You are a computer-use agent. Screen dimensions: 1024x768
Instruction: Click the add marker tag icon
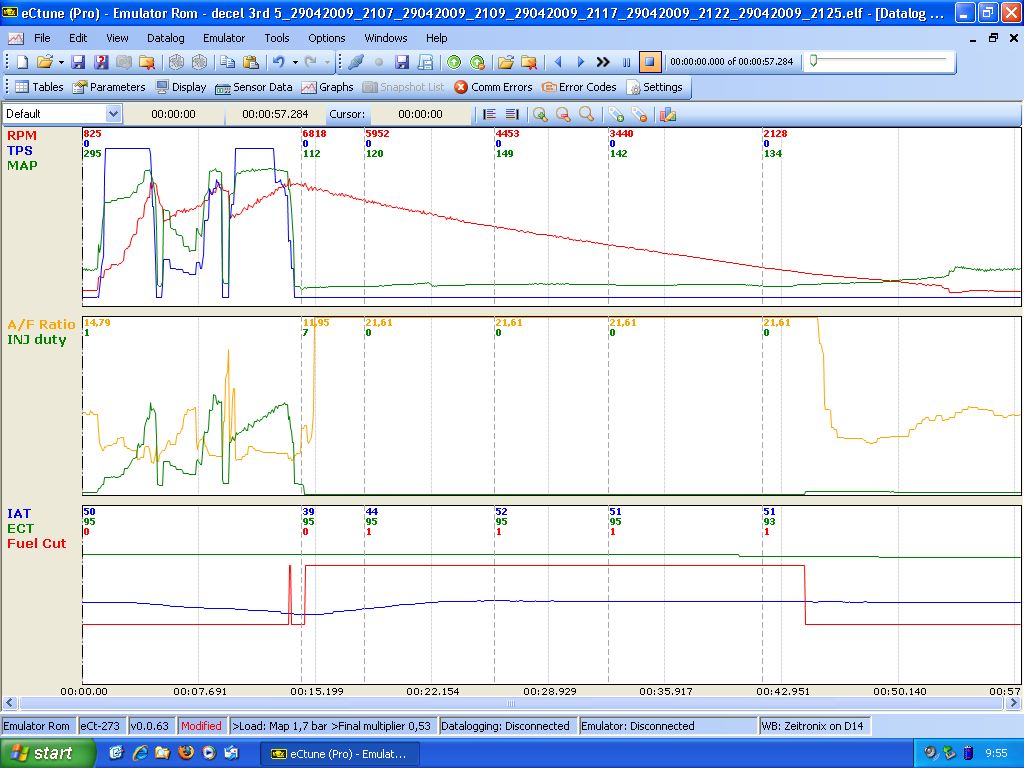pos(616,114)
